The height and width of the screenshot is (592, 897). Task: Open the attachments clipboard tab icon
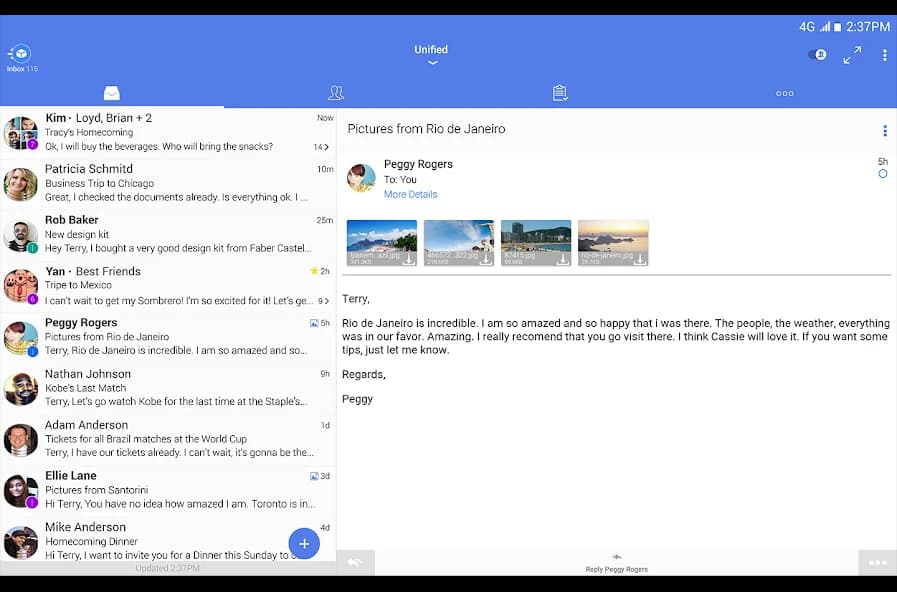point(559,92)
